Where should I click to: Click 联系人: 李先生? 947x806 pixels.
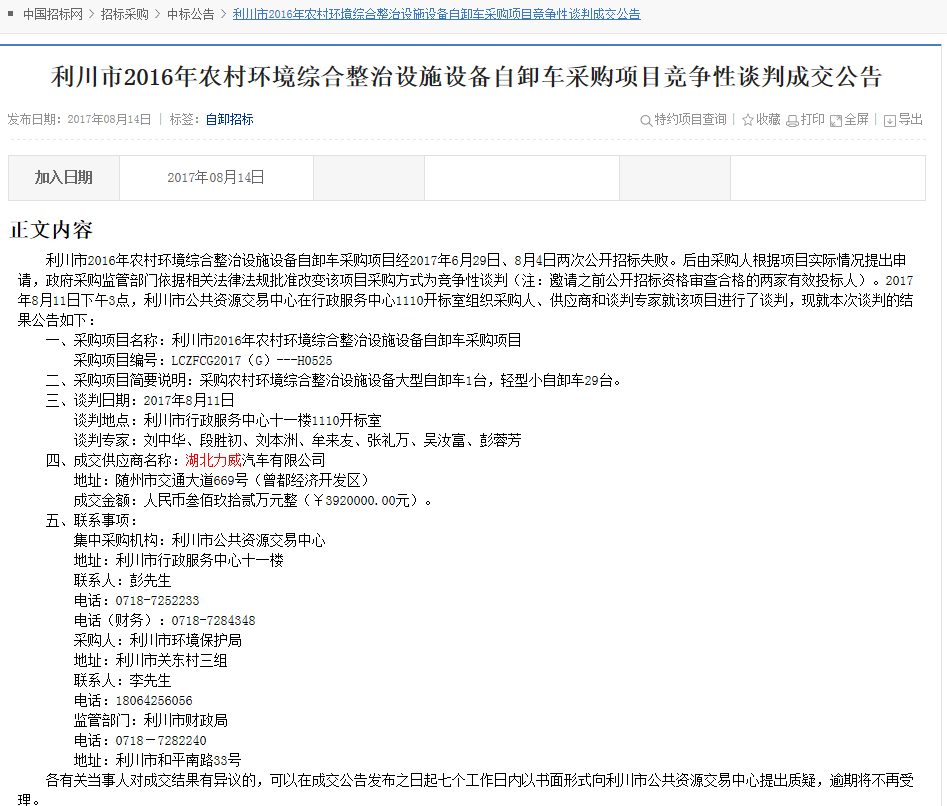(x=123, y=680)
